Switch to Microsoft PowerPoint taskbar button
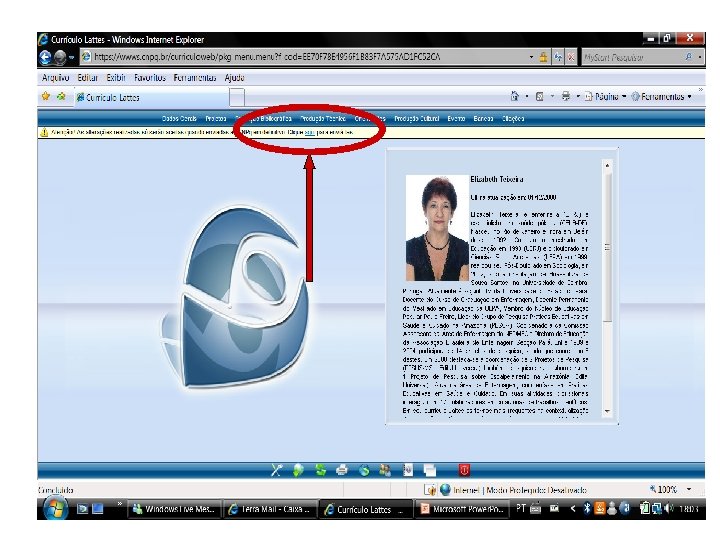 (462, 509)
